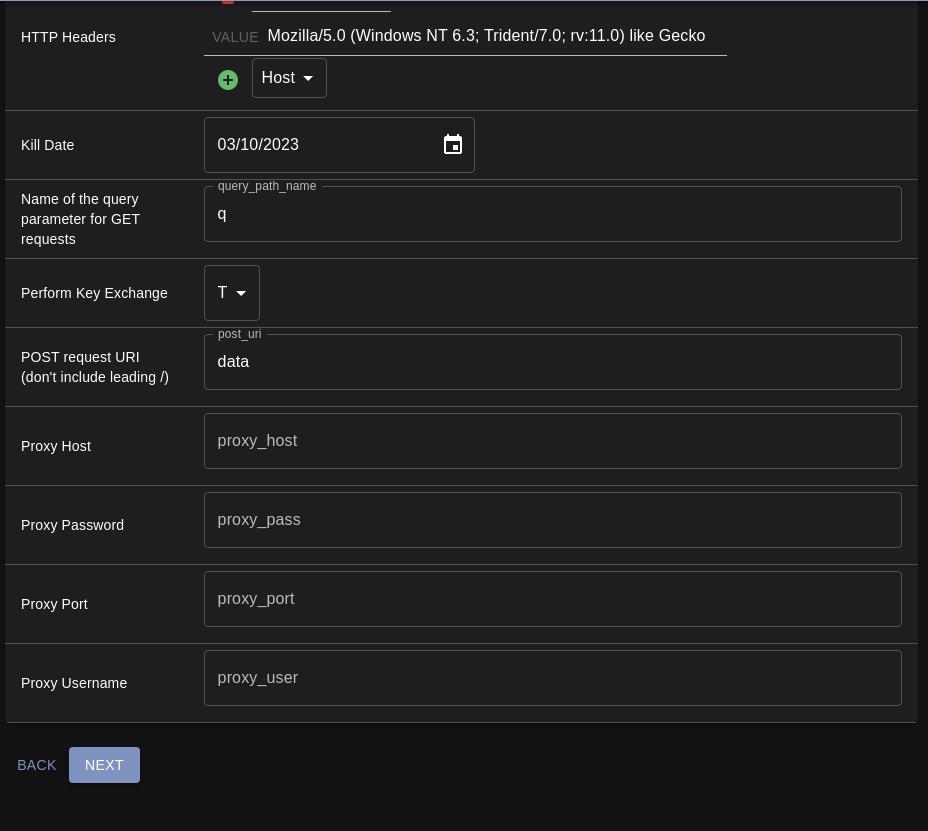
Task: Click the Host dropdown arrow
Action: pos(308,78)
